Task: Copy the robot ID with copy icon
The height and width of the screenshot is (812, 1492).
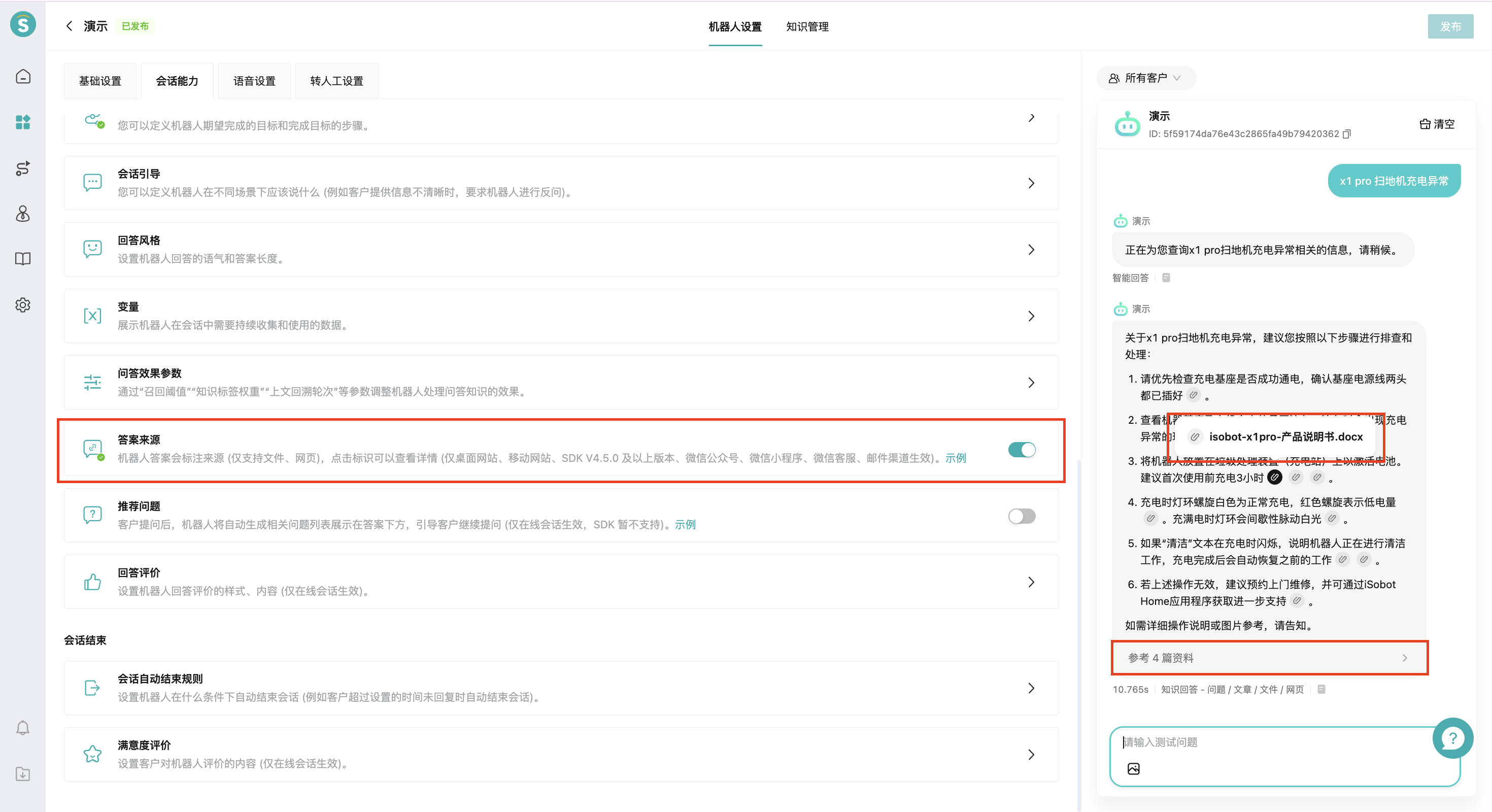Action: pos(1347,134)
